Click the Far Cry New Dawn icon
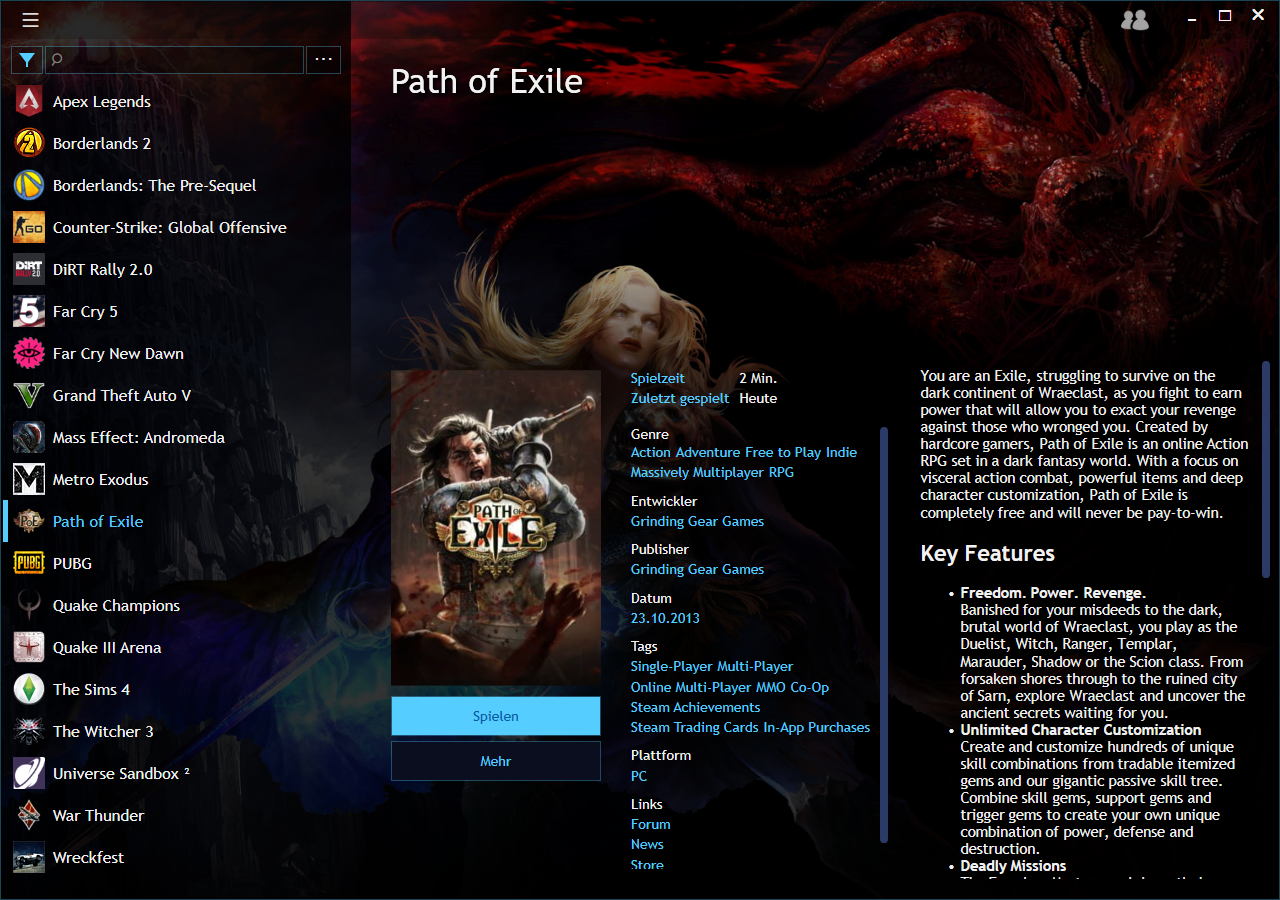This screenshot has height=900, width=1280. (x=29, y=353)
